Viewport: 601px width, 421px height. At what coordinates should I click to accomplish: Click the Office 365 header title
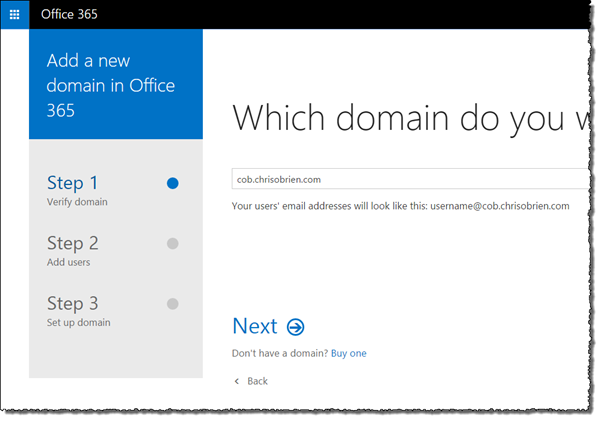[69, 15]
